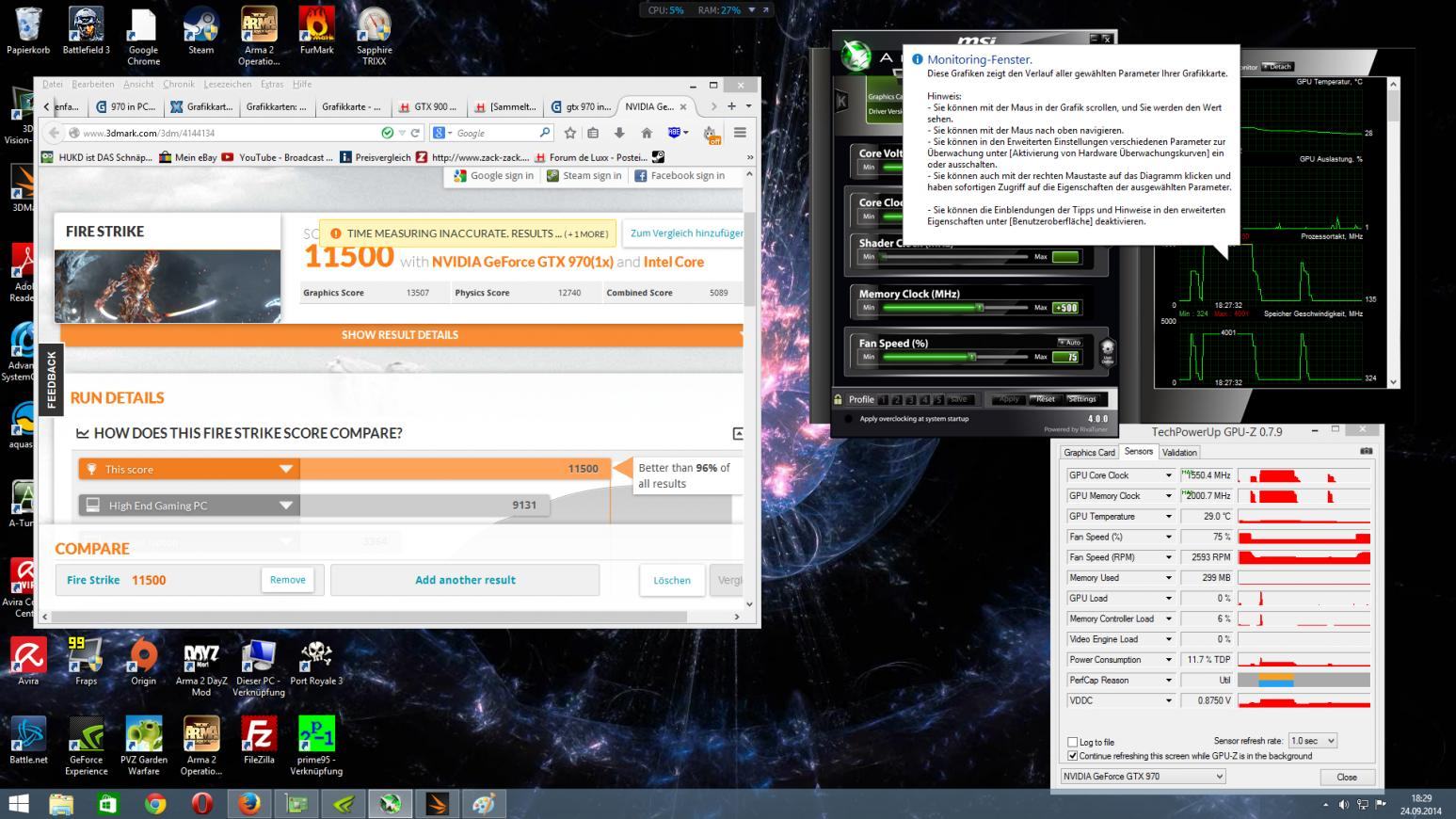Open Fan Speed (RPM) sensor dropdown

click(x=1169, y=557)
